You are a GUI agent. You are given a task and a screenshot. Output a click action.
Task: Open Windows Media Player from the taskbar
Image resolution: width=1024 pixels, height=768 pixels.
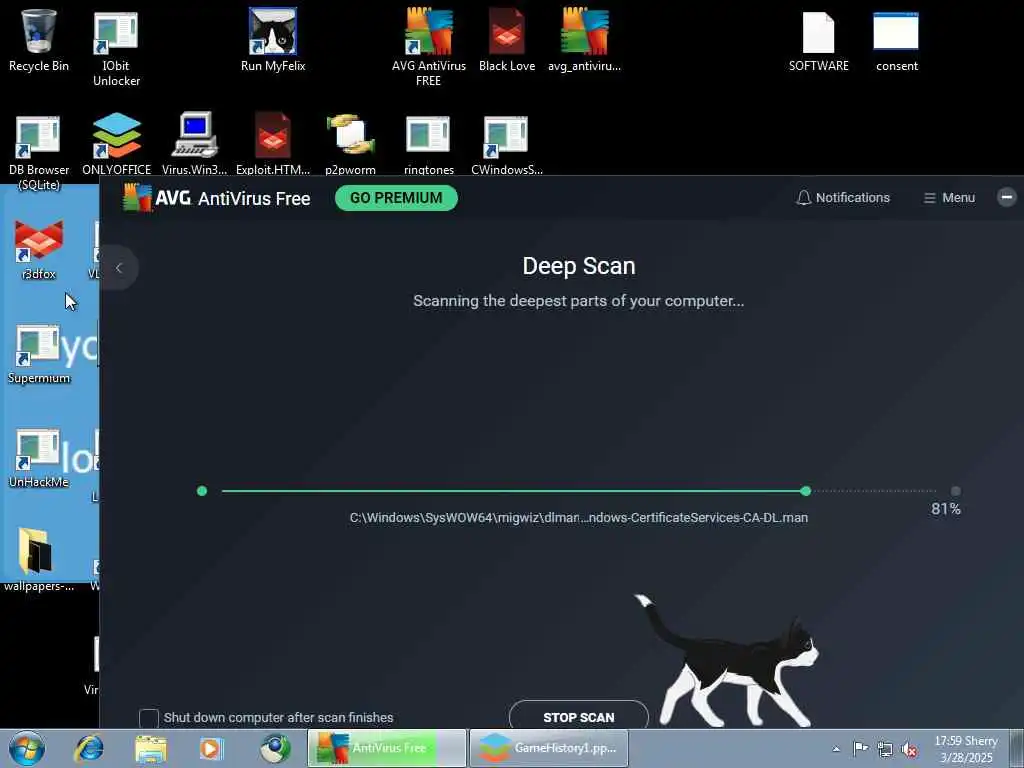[212, 748]
